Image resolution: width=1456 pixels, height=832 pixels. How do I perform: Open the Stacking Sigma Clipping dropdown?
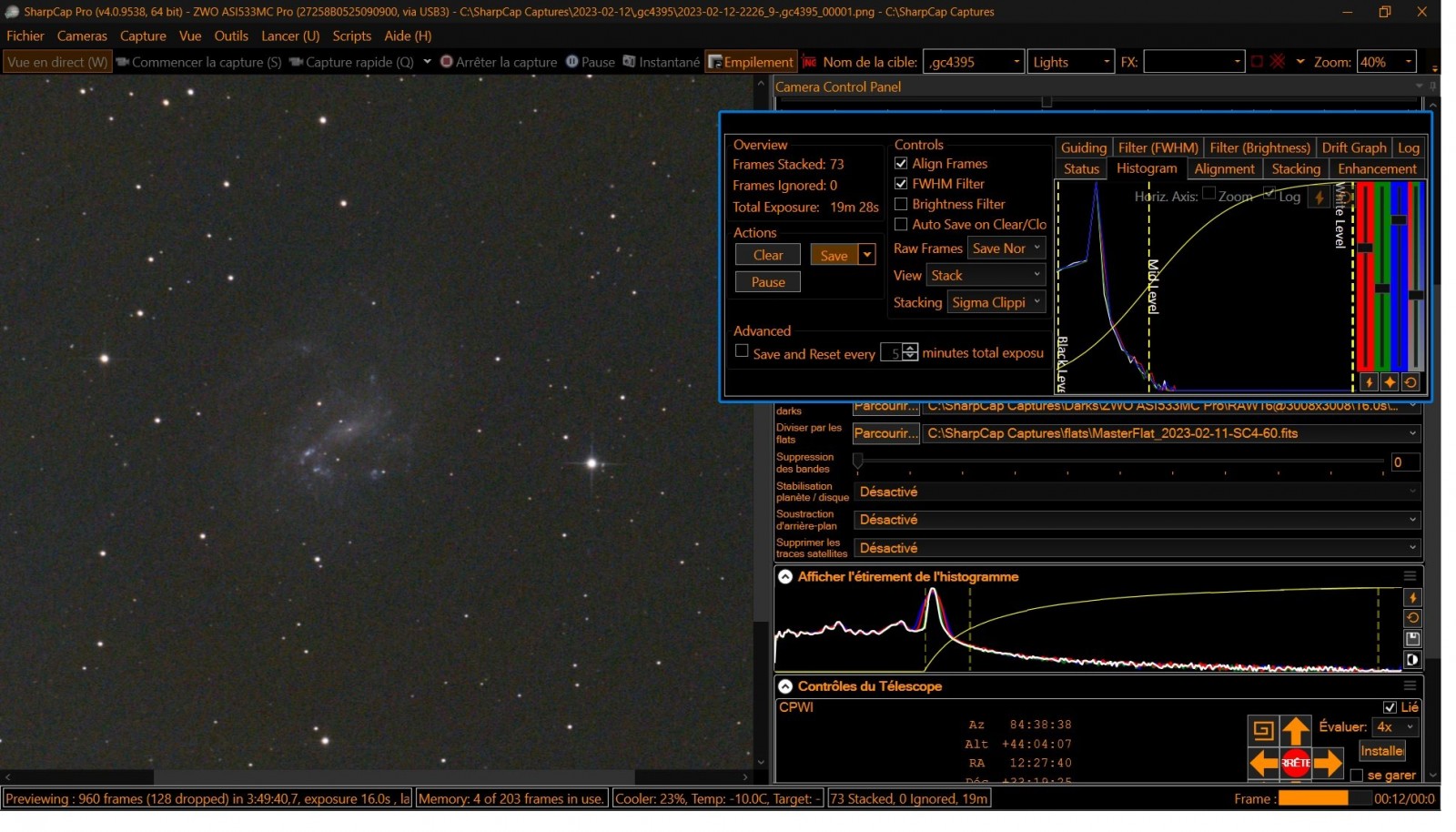pyautogui.click(x=996, y=302)
